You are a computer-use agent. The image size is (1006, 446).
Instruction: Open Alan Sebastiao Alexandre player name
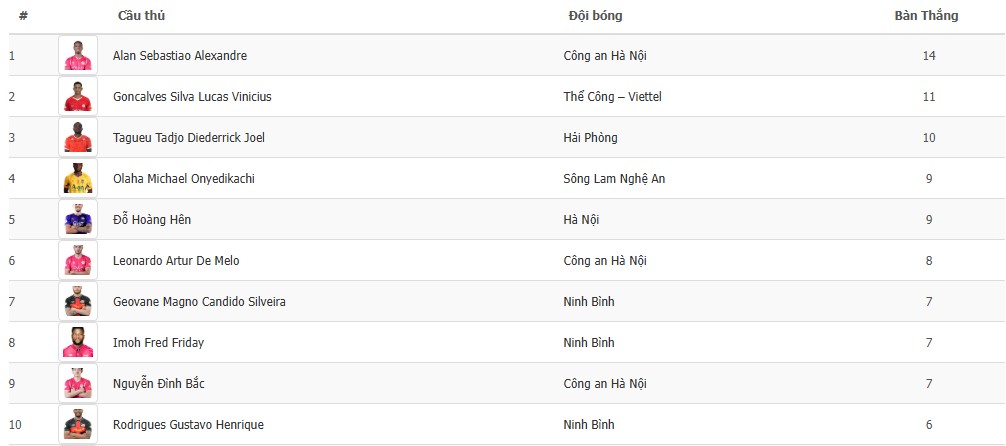point(180,56)
